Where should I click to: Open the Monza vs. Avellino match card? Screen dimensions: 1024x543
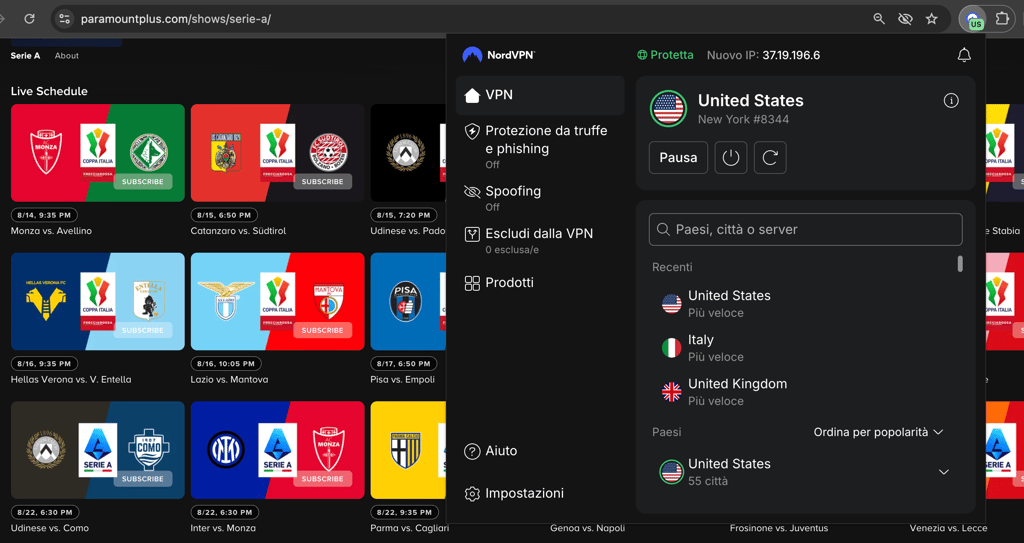(x=98, y=153)
